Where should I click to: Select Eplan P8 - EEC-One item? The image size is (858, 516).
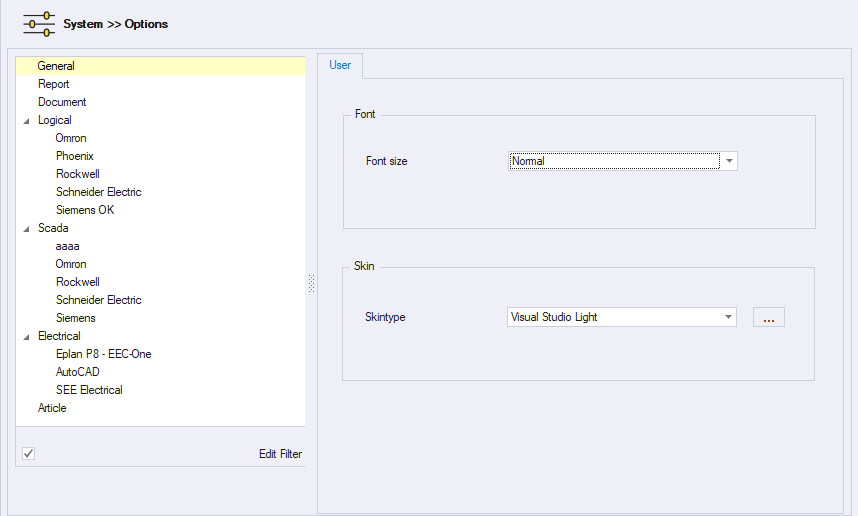coord(103,354)
